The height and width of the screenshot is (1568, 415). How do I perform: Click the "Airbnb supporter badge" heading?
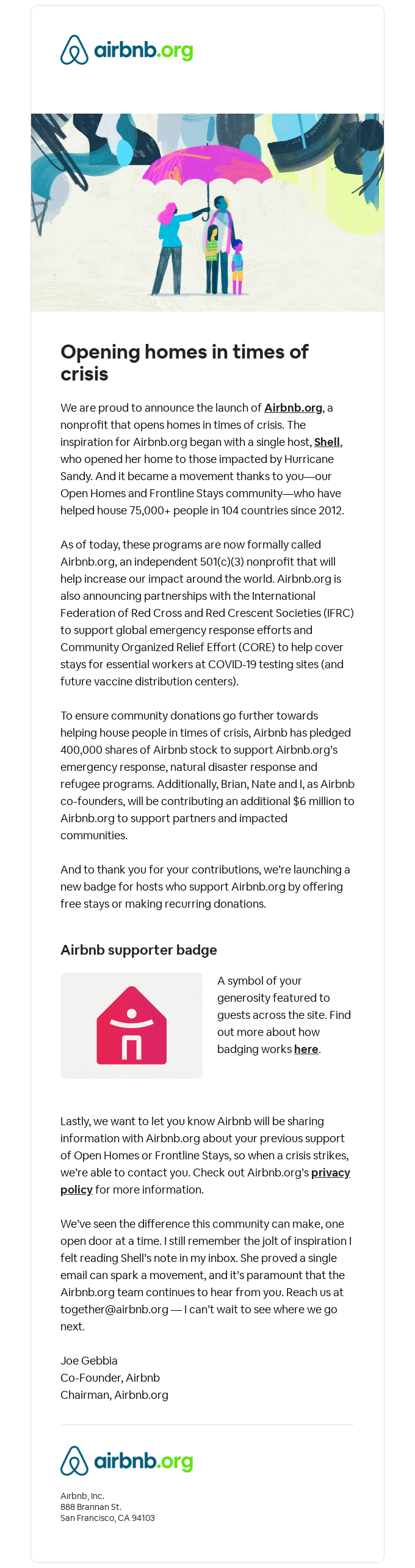click(x=139, y=950)
